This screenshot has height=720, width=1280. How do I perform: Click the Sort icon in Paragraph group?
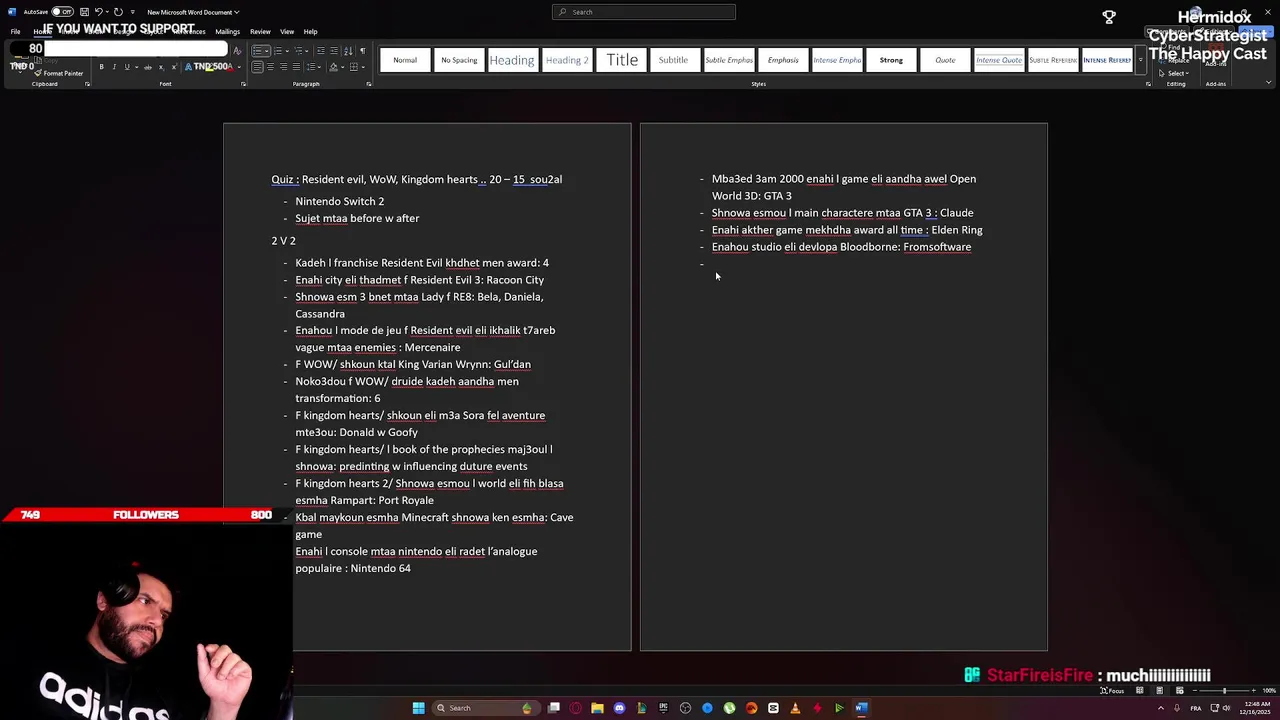pos(348,51)
